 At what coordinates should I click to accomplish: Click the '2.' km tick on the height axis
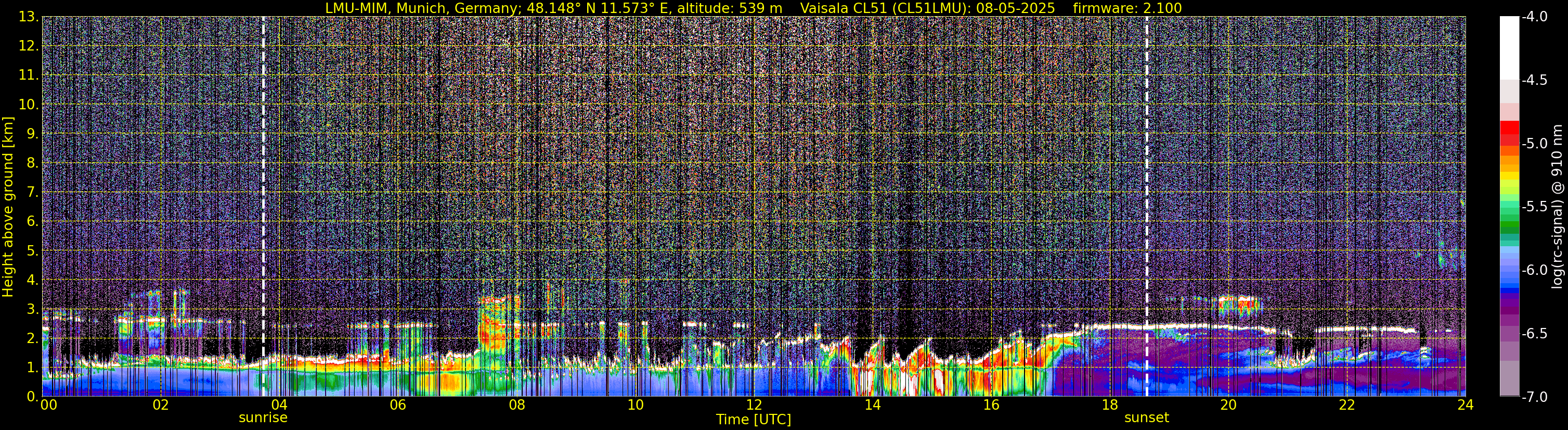[x=33, y=339]
